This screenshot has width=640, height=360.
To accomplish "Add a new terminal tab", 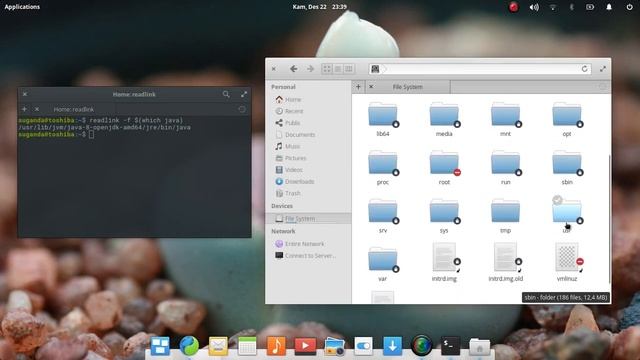I will point(24,109).
